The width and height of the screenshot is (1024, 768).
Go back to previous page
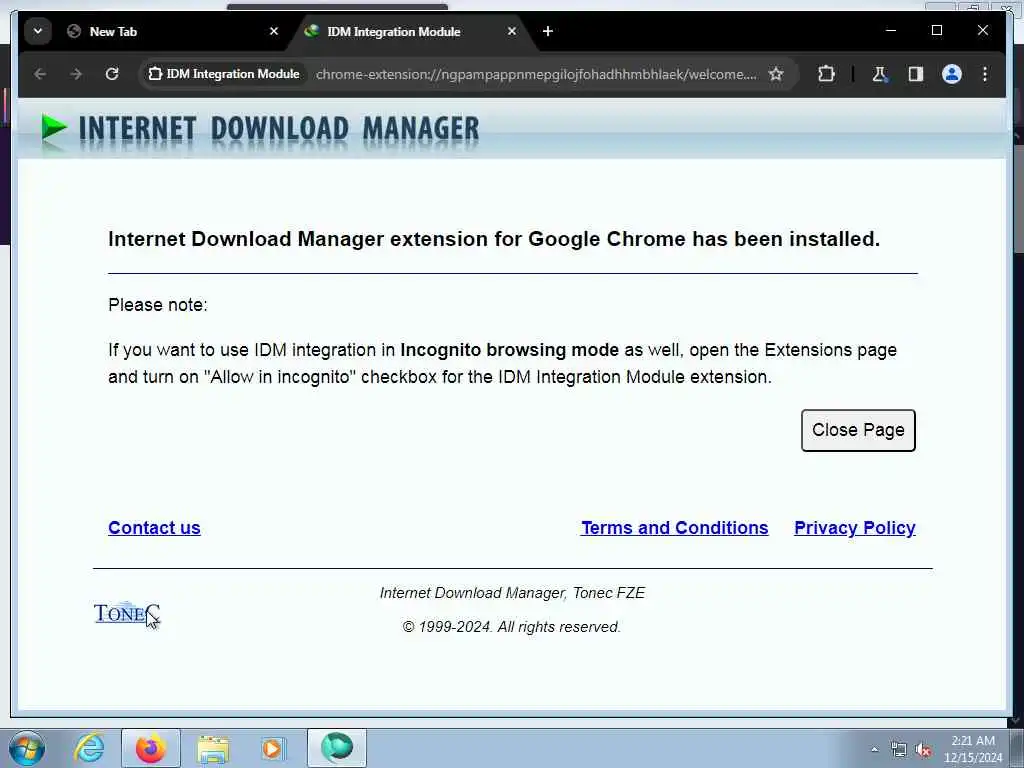[40, 74]
